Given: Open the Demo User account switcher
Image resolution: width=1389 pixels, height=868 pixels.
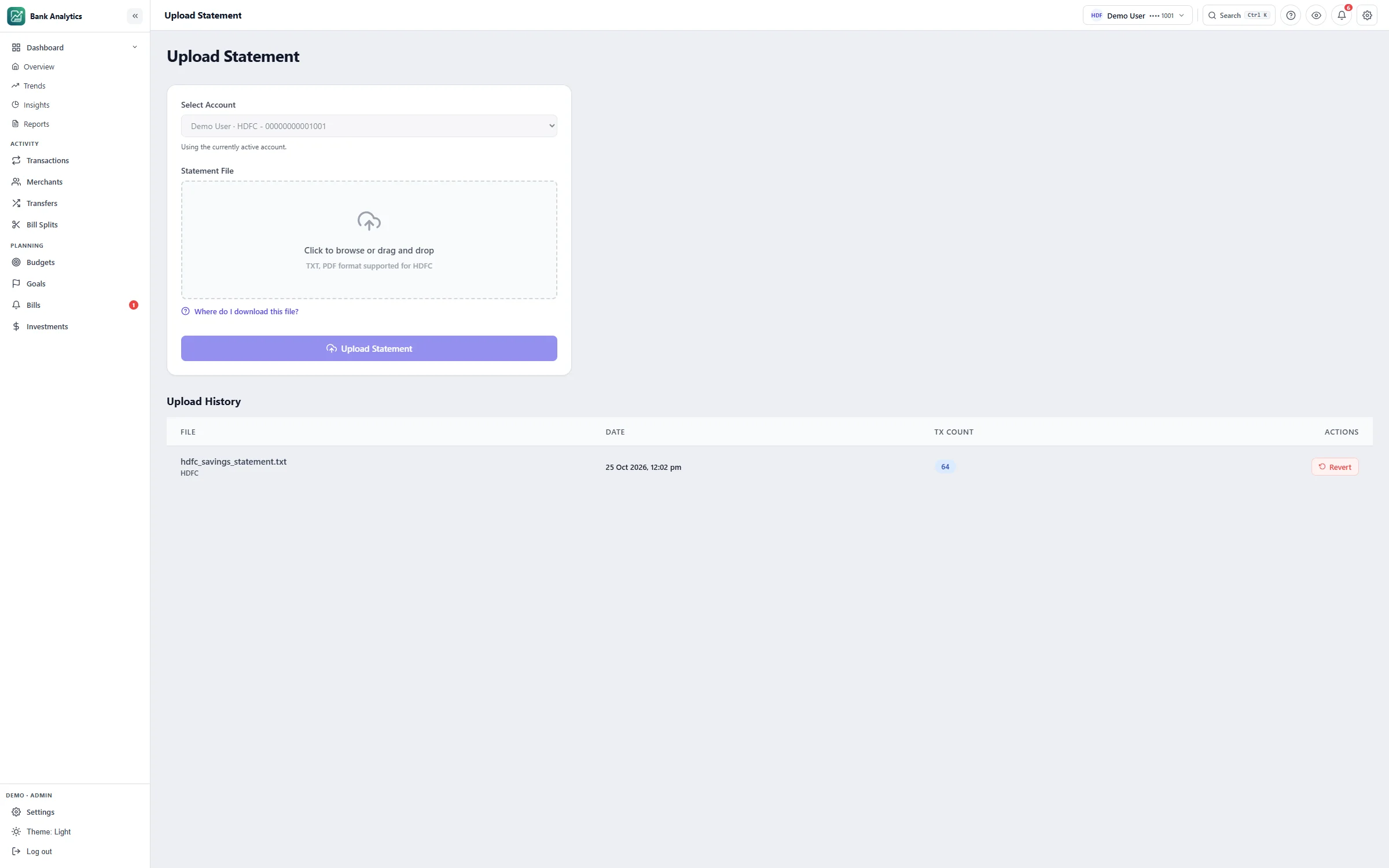Looking at the screenshot, I should pos(1137,16).
